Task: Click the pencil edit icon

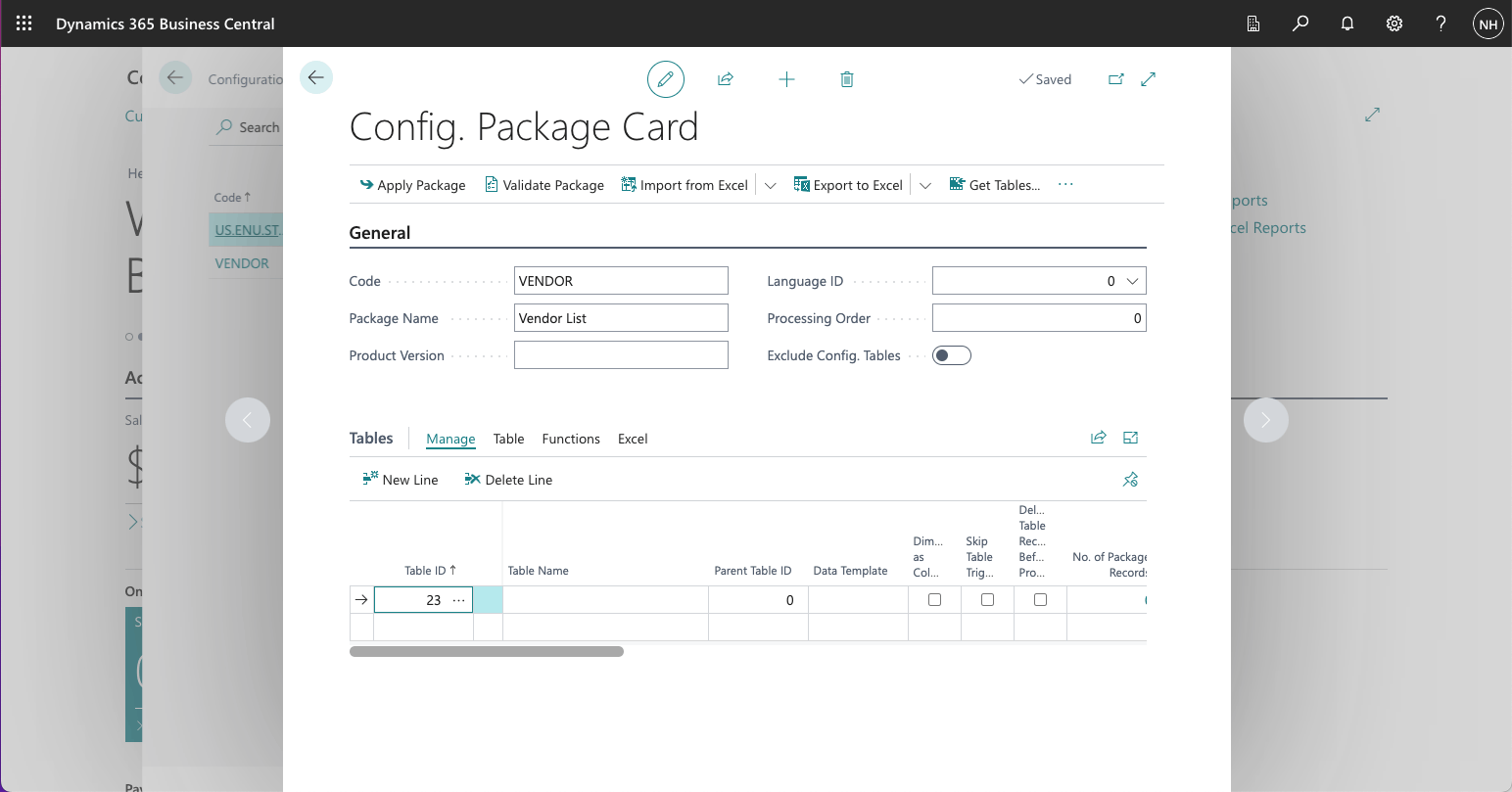Action: 665,79
